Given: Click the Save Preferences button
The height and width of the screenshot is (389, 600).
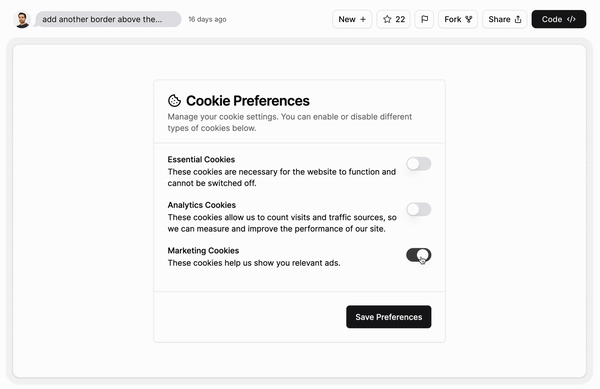Looking at the screenshot, I should [389, 317].
